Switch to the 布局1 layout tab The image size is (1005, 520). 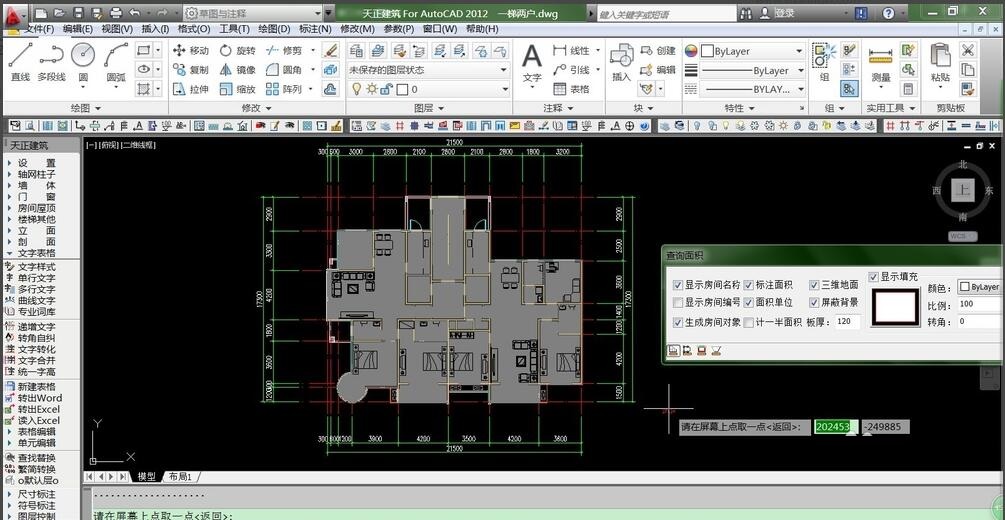(180, 477)
